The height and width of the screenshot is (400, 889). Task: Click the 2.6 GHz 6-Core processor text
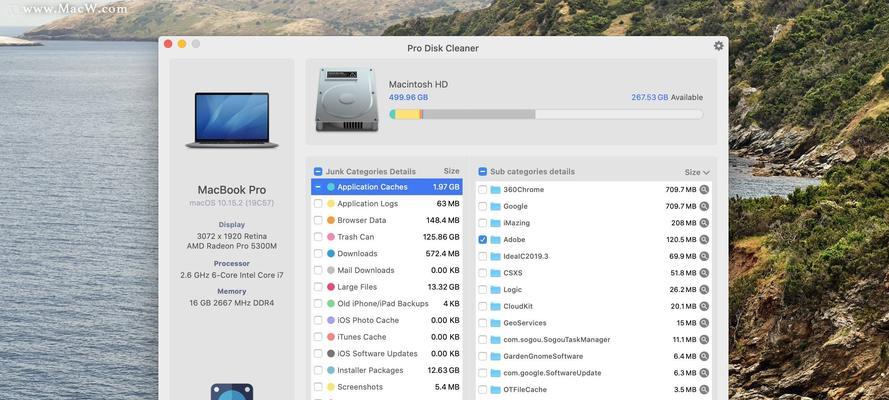(232, 275)
